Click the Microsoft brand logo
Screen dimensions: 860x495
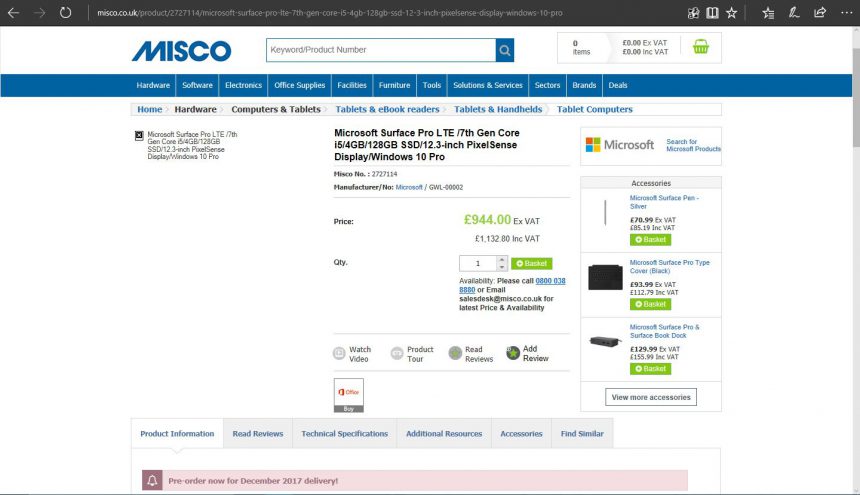(x=619, y=145)
